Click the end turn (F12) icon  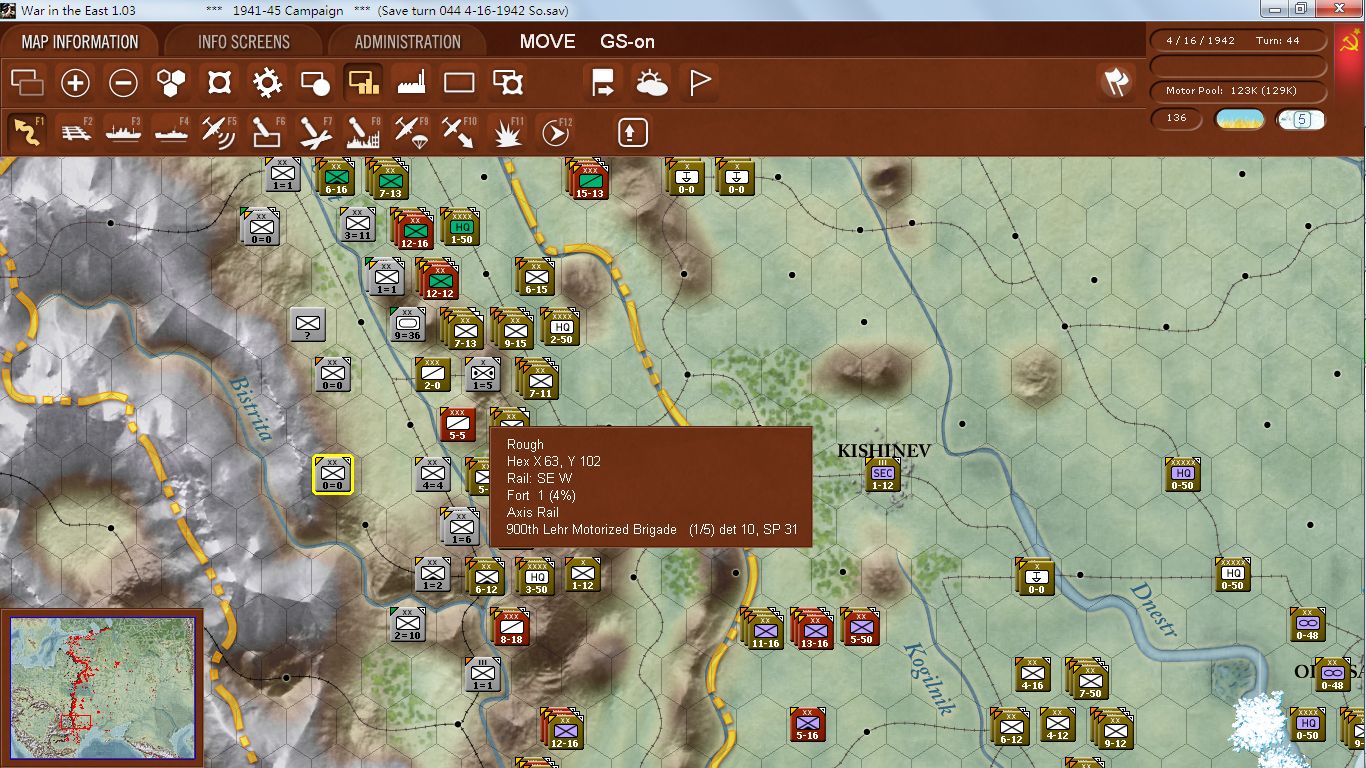point(555,131)
